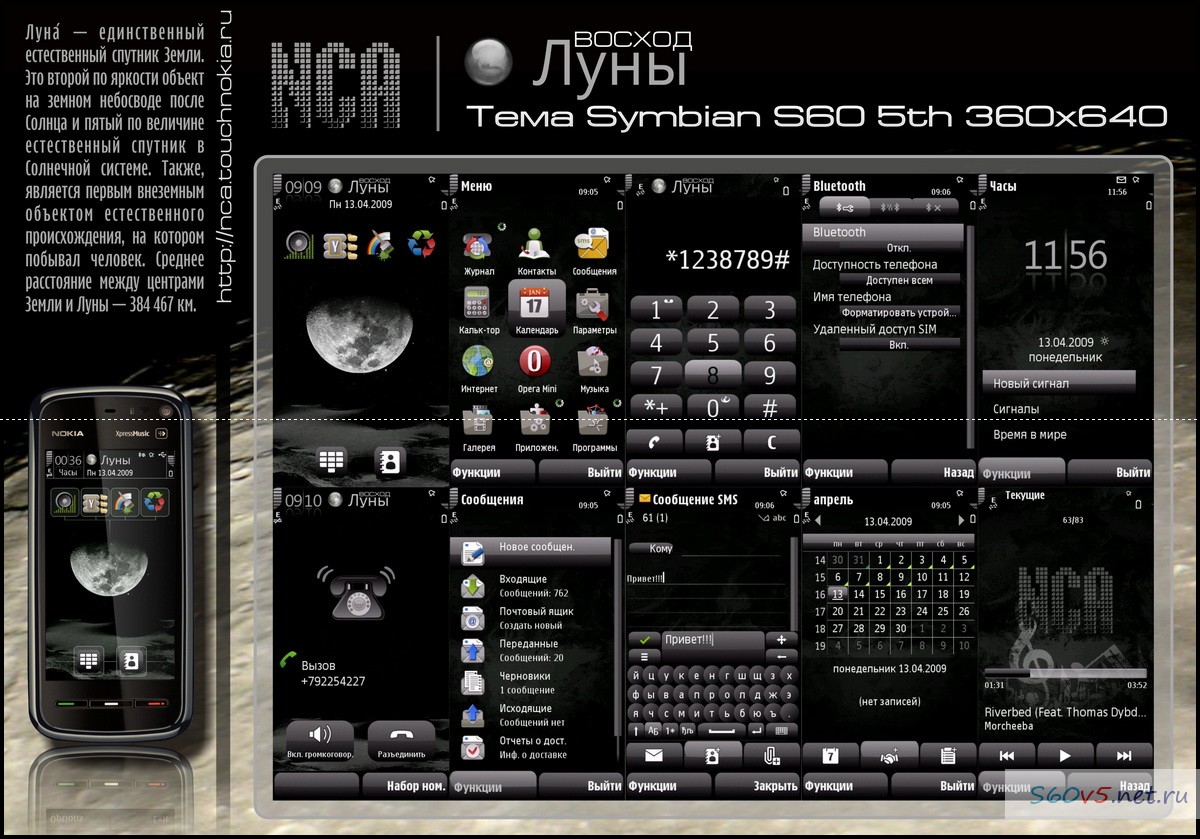Viewport: 1200px width, 839px height.
Task: Select Bluetooth settings tab with key icon
Action: (845, 207)
